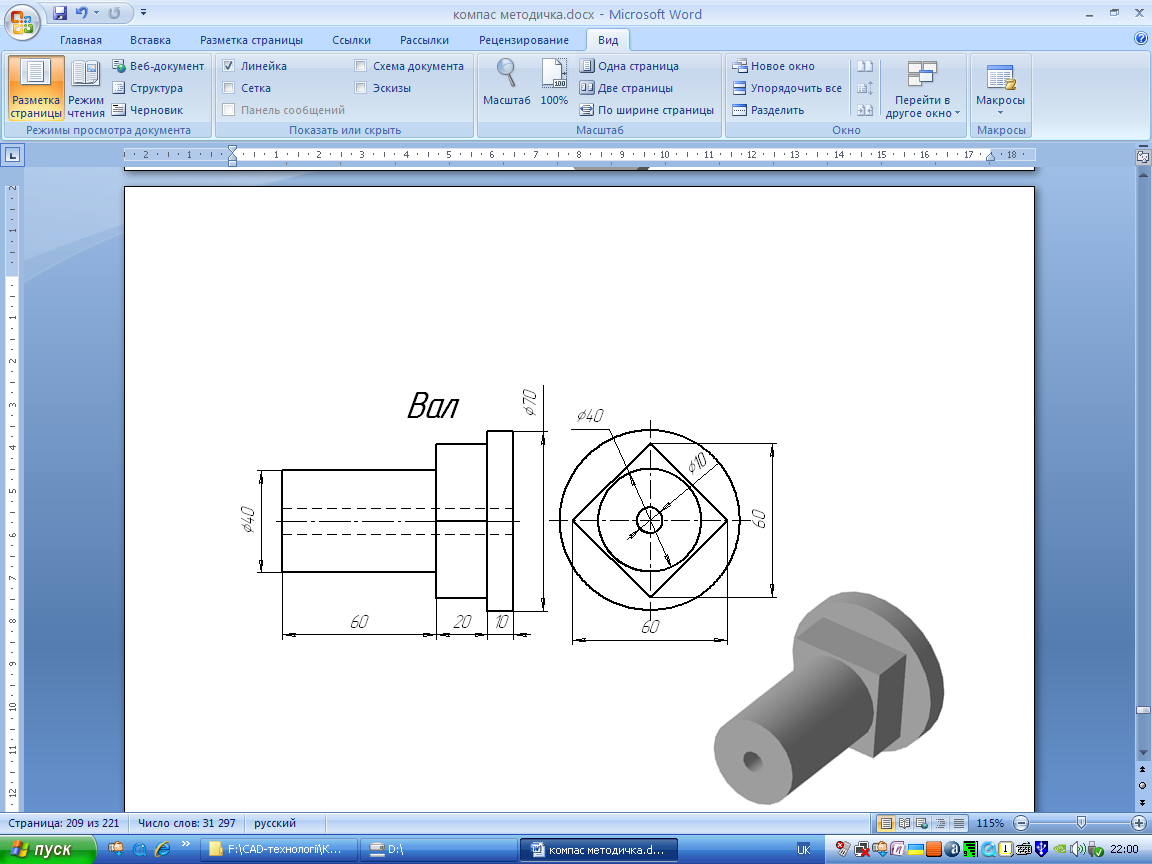
Task: Click volume speaker tray icon
Action: [1077, 850]
